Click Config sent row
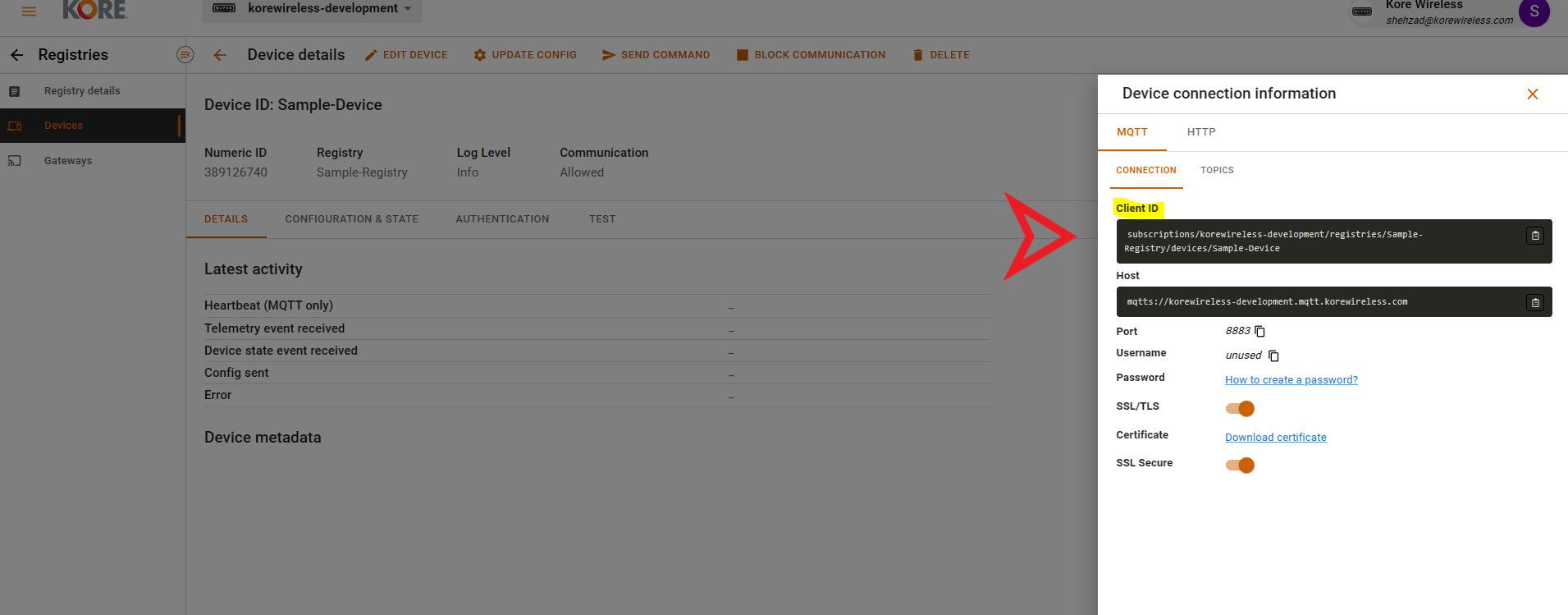 pyautogui.click(x=597, y=373)
